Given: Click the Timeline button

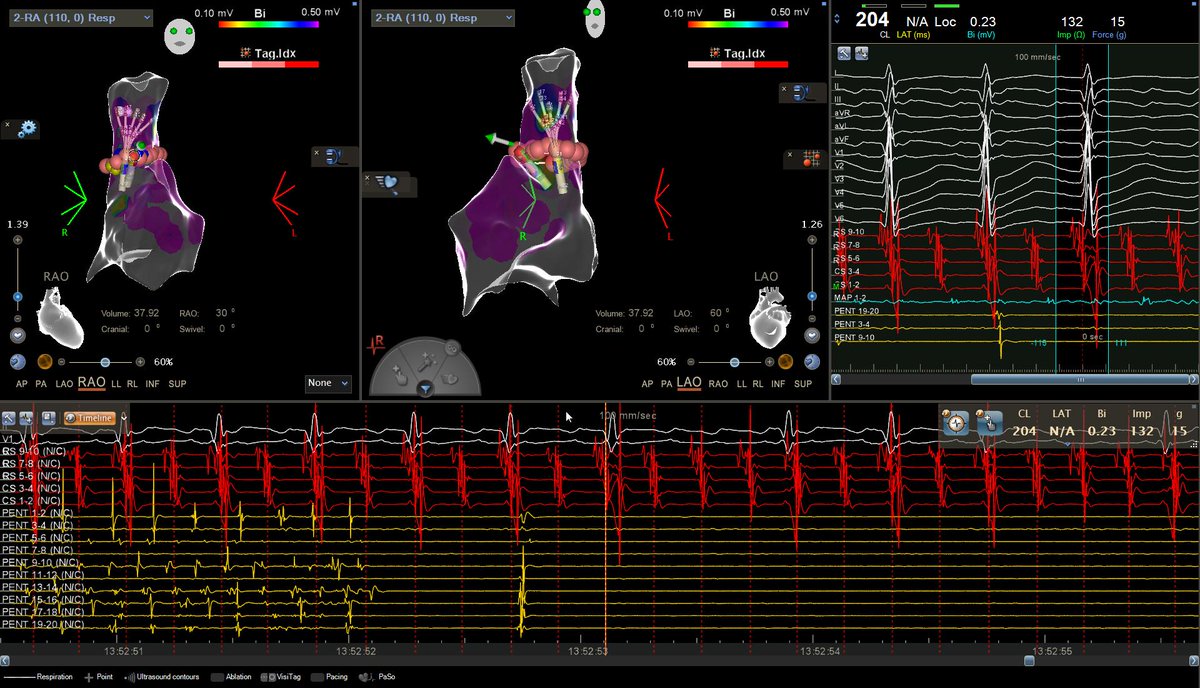Looking at the screenshot, I should pyautogui.click(x=90, y=418).
